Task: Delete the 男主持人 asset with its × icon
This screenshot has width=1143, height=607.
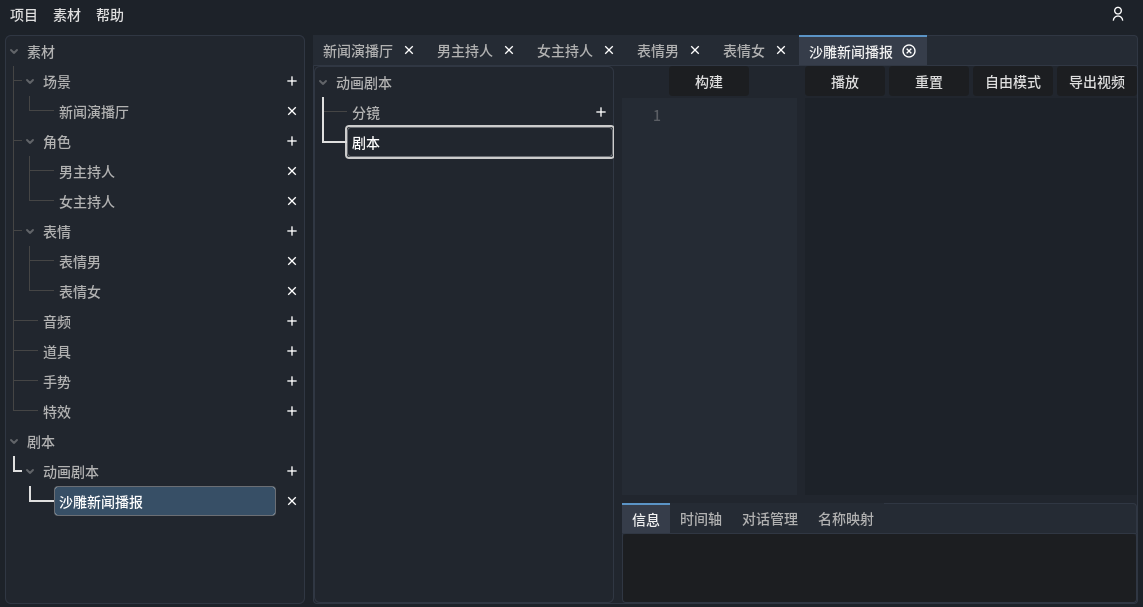Action: [x=291, y=171]
